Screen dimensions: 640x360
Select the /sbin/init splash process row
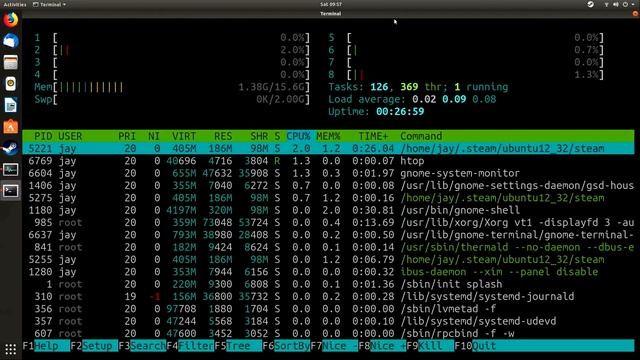coord(328,284)
